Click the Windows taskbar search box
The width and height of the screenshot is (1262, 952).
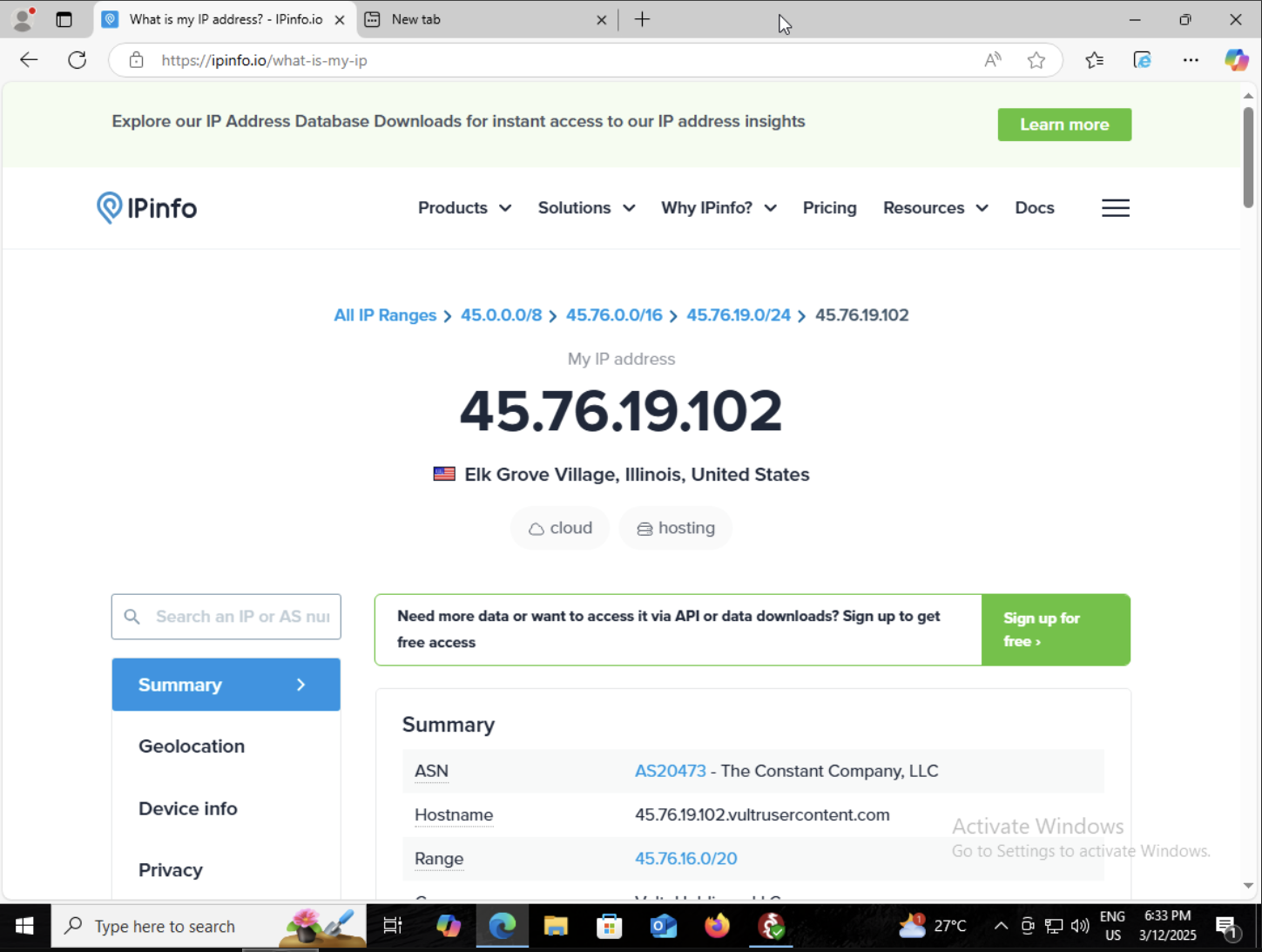click(209, 926)
